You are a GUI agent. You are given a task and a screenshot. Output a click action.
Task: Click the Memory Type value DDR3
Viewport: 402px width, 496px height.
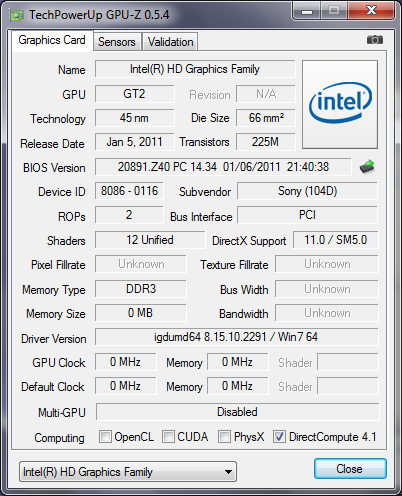141,289
